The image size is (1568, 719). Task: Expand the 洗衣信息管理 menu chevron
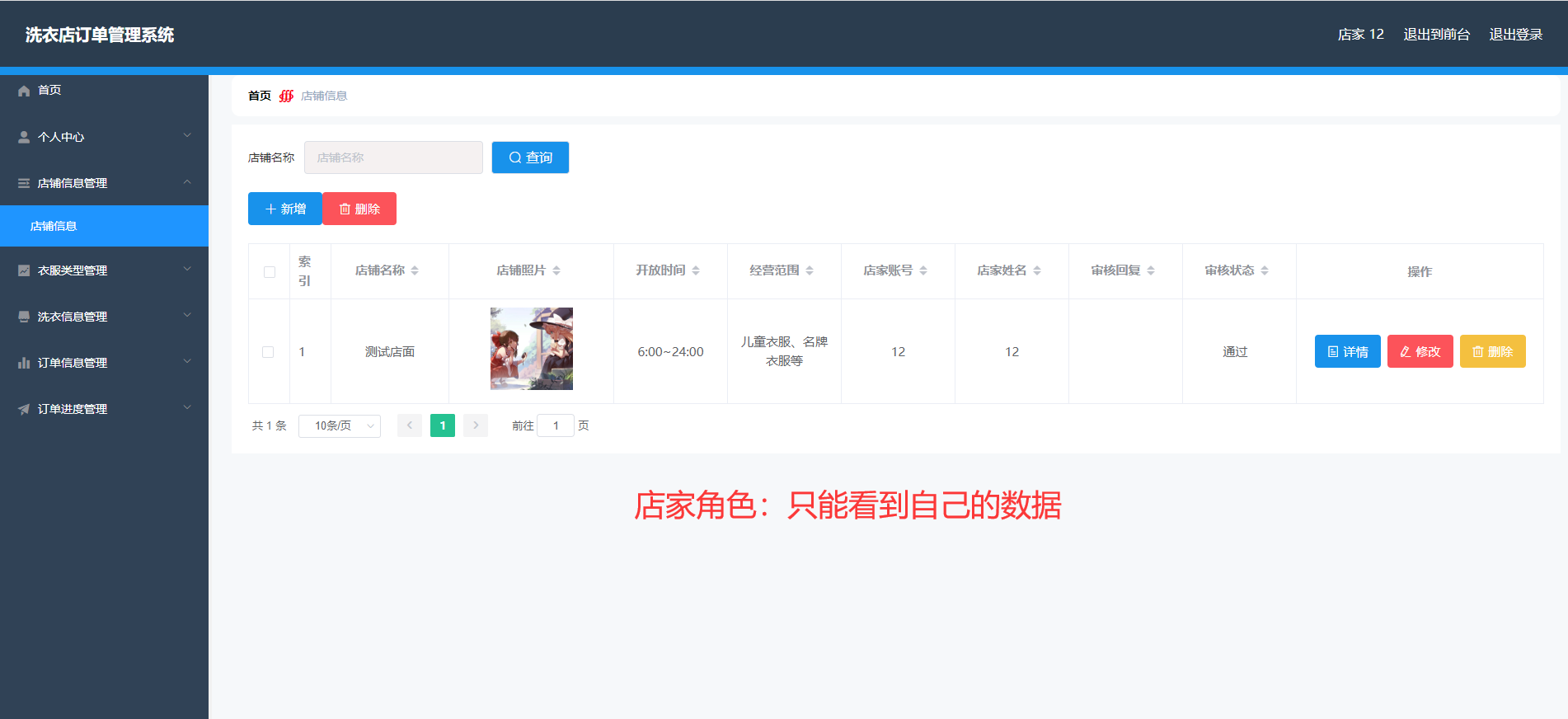pyautogui.click(x=187, y=315)
